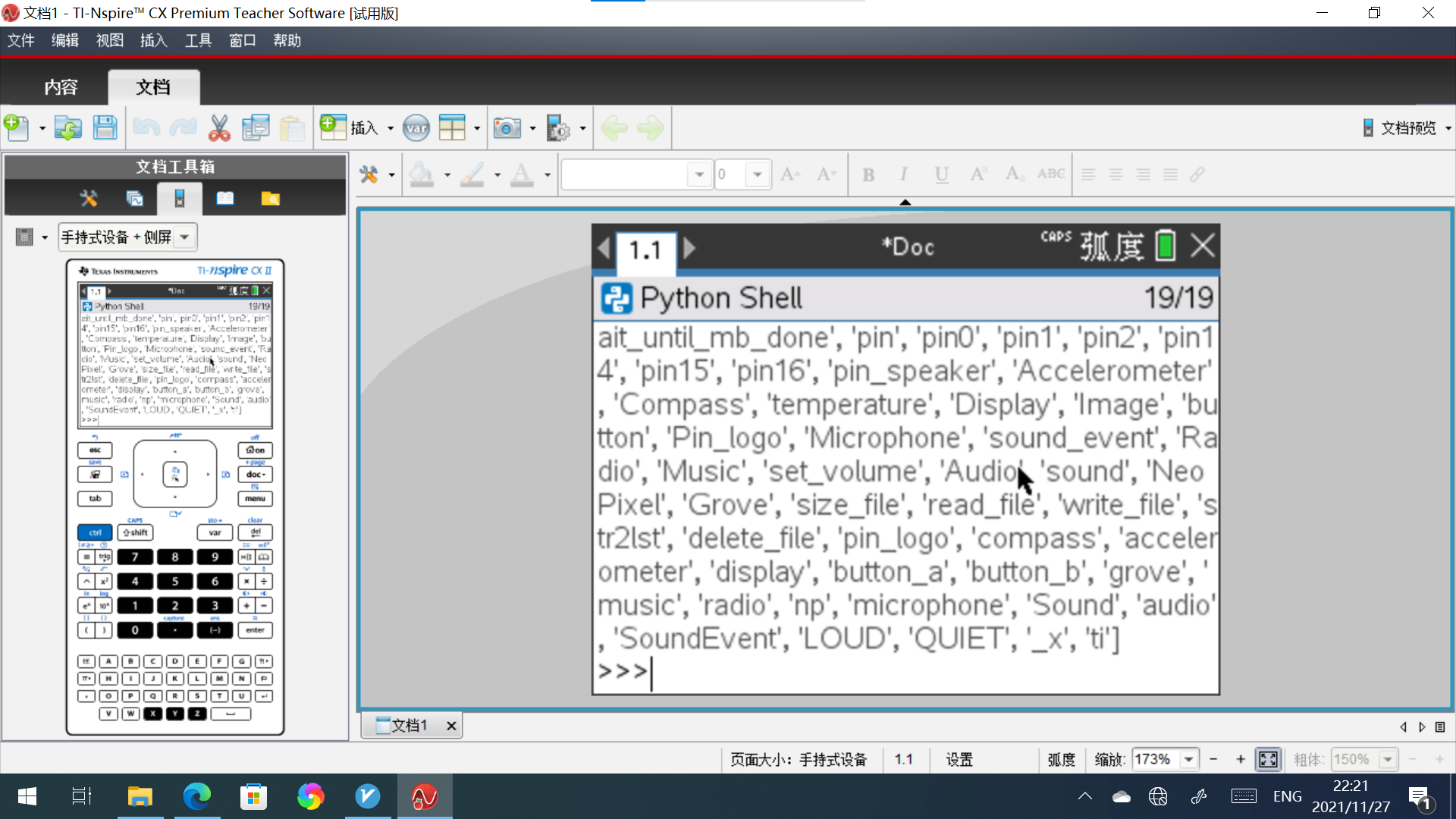Open the 编辑 menu
Screen dimensions: 1456x819
pyautogui.click(x=65, y=40)
